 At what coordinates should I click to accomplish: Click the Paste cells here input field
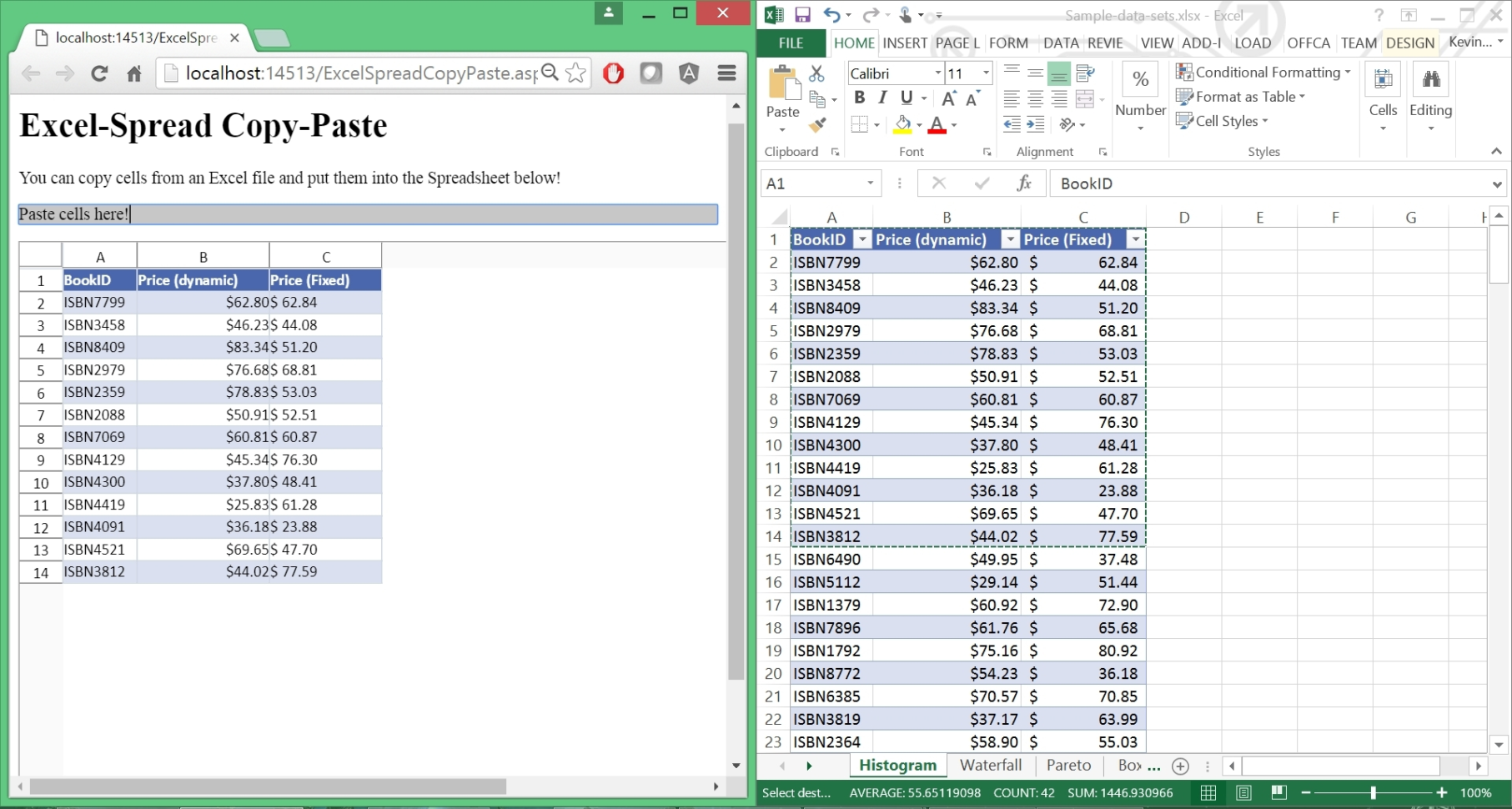[367, 214]
